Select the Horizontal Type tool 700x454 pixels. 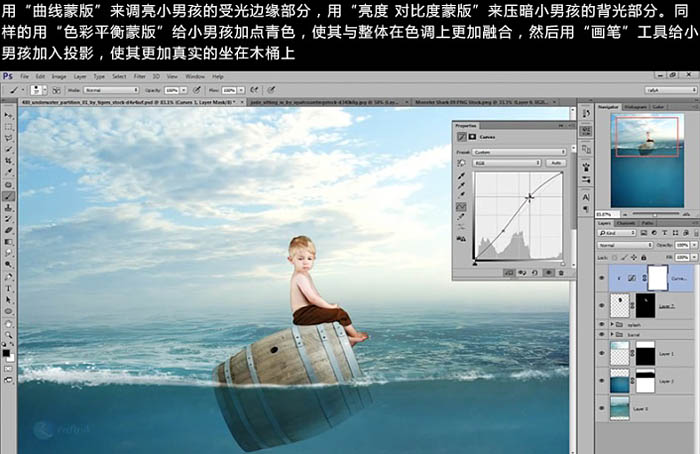(8, 288)
